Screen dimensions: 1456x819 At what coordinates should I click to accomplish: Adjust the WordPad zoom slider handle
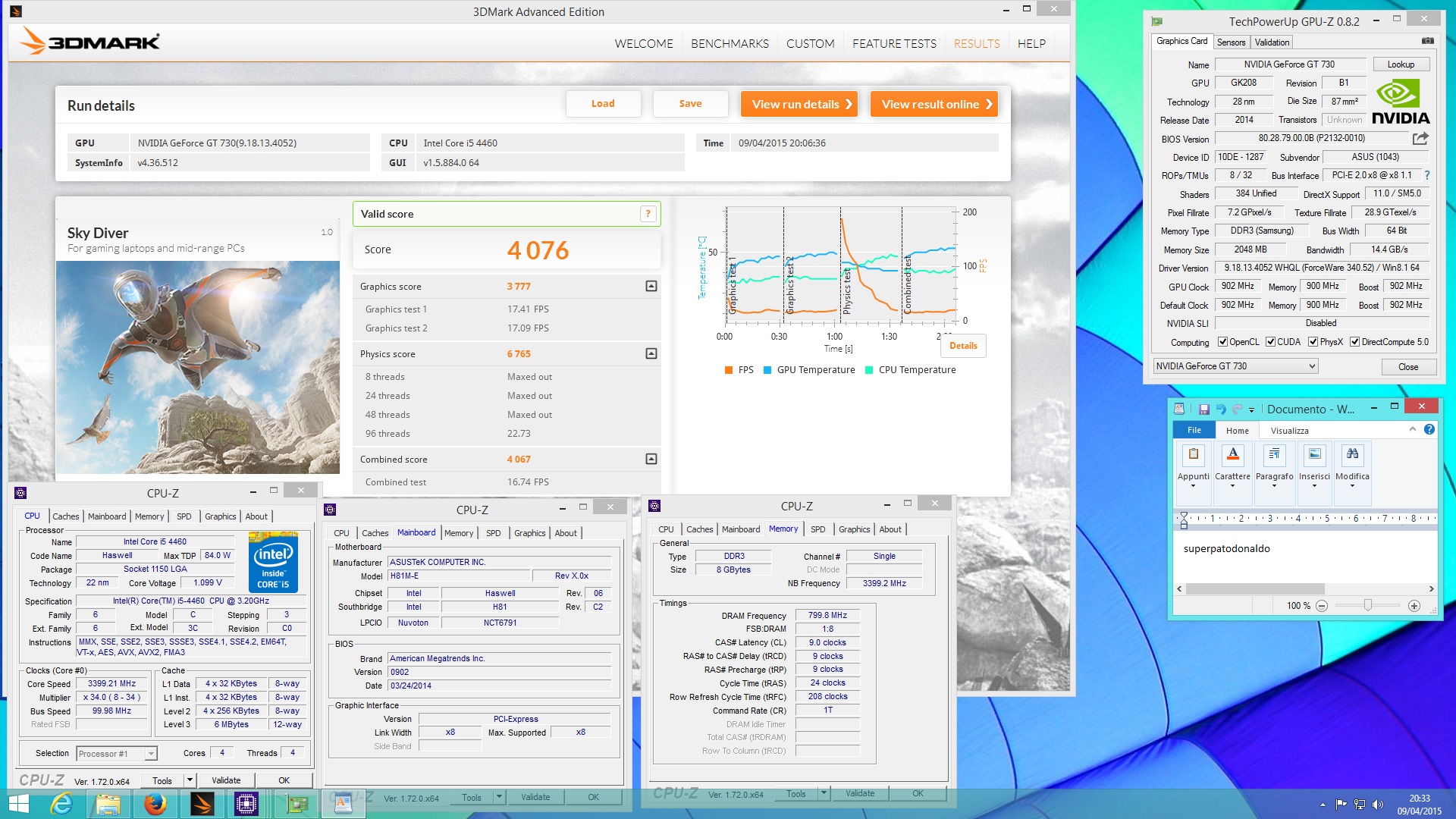pos(1367,605)
